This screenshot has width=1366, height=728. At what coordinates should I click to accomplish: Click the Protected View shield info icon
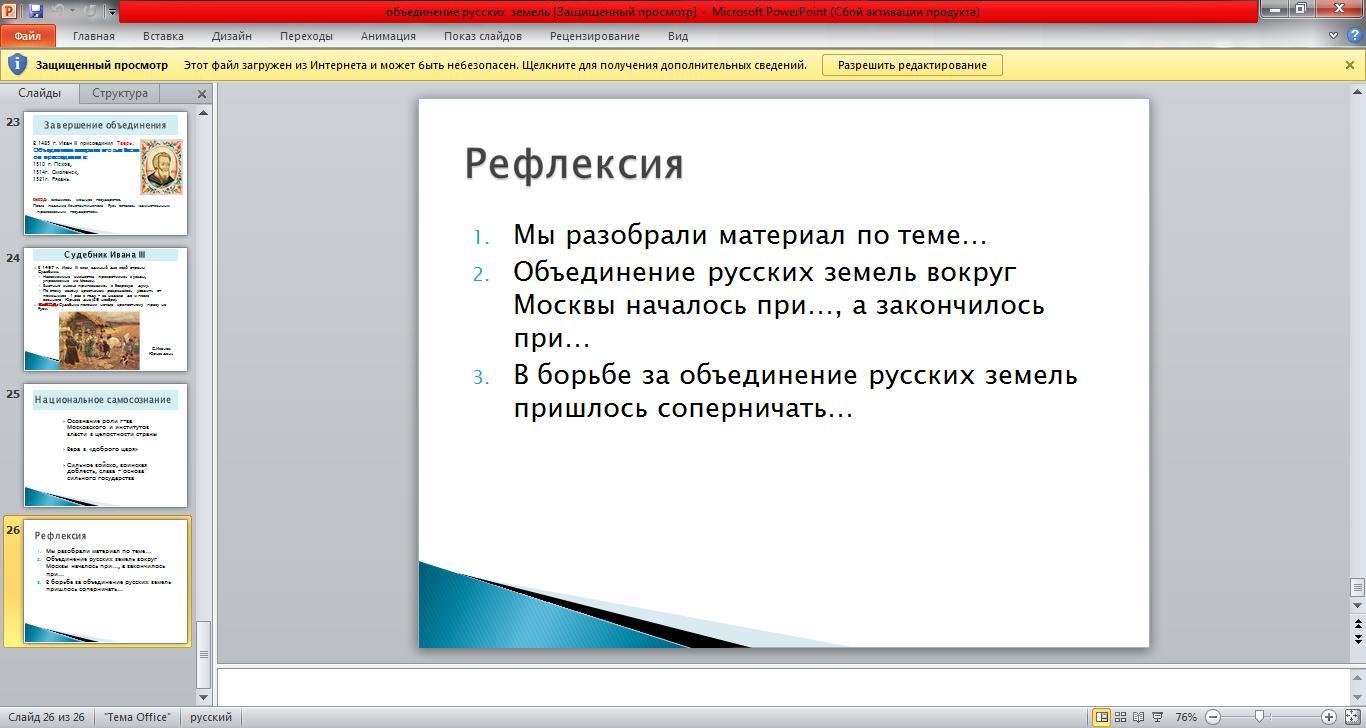point(17,65)
